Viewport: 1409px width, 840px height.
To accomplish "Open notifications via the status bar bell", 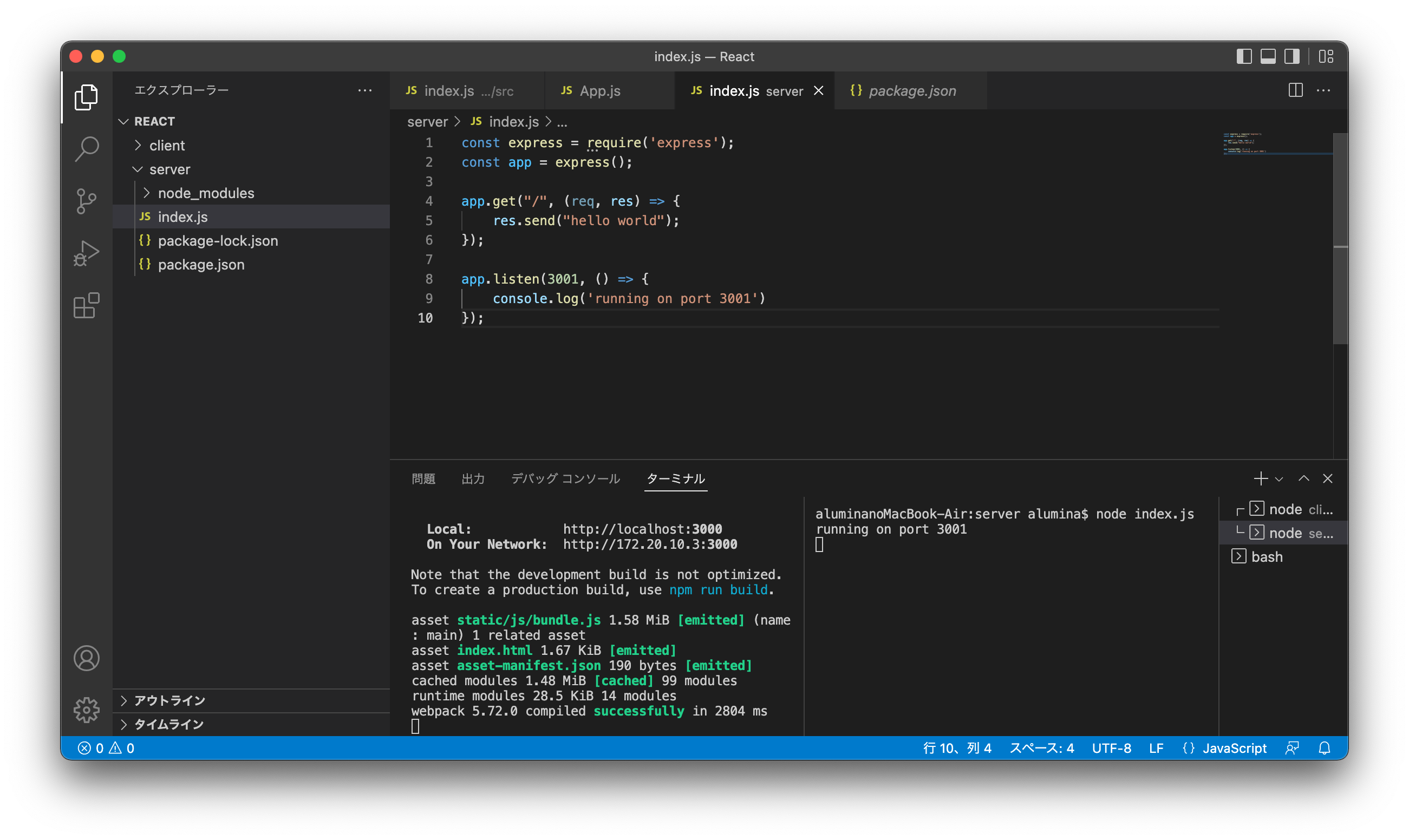I will point(1325,748).
